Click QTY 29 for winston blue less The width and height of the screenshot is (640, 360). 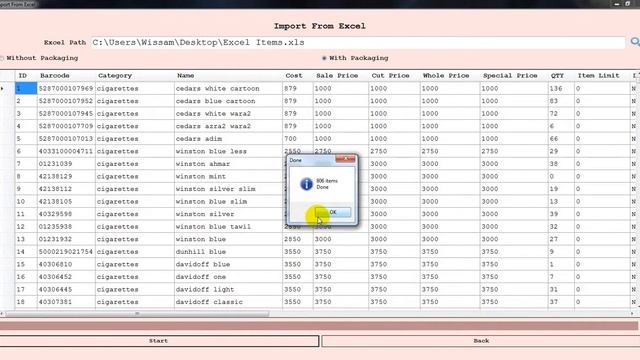pyautogui.click(x=561, y=151)
